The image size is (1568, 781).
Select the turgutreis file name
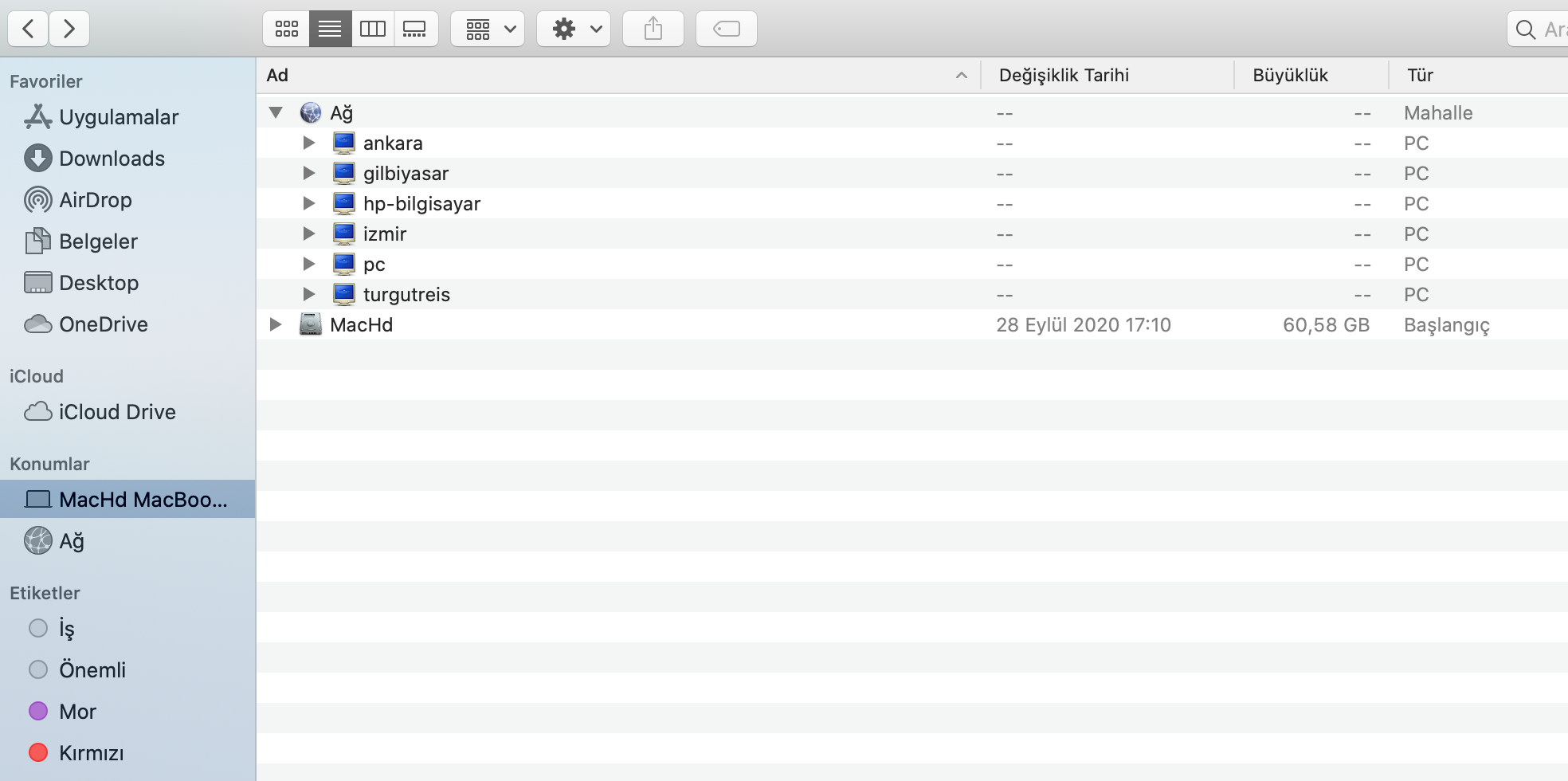point(407,295)
